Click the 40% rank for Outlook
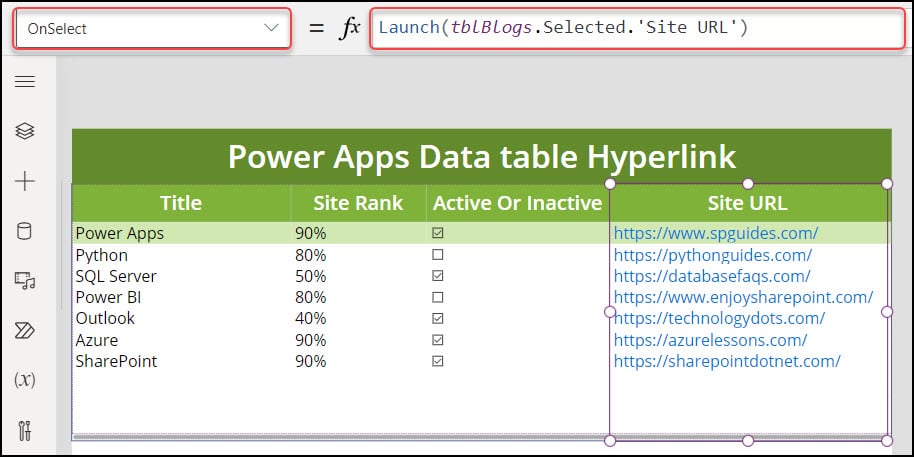Screen dimensions: 914x457 pos(311,318)
